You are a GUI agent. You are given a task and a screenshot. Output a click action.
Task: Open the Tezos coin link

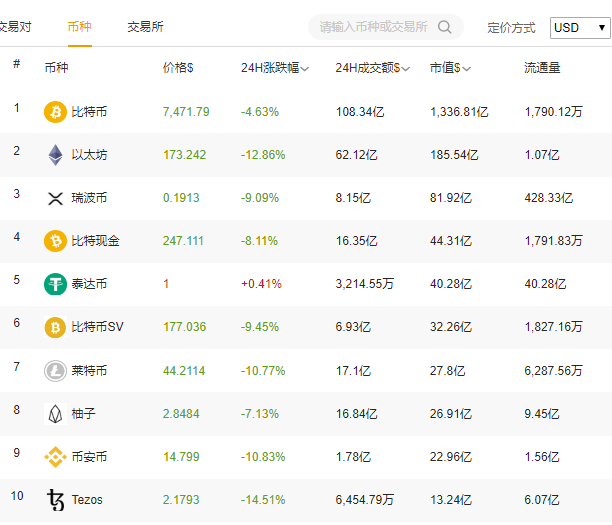[87, 500]
